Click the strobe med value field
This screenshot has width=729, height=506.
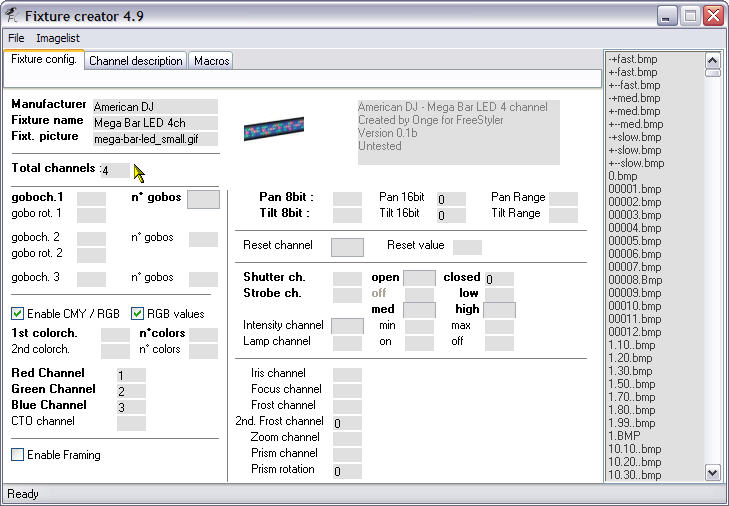[x=419, y=310]
